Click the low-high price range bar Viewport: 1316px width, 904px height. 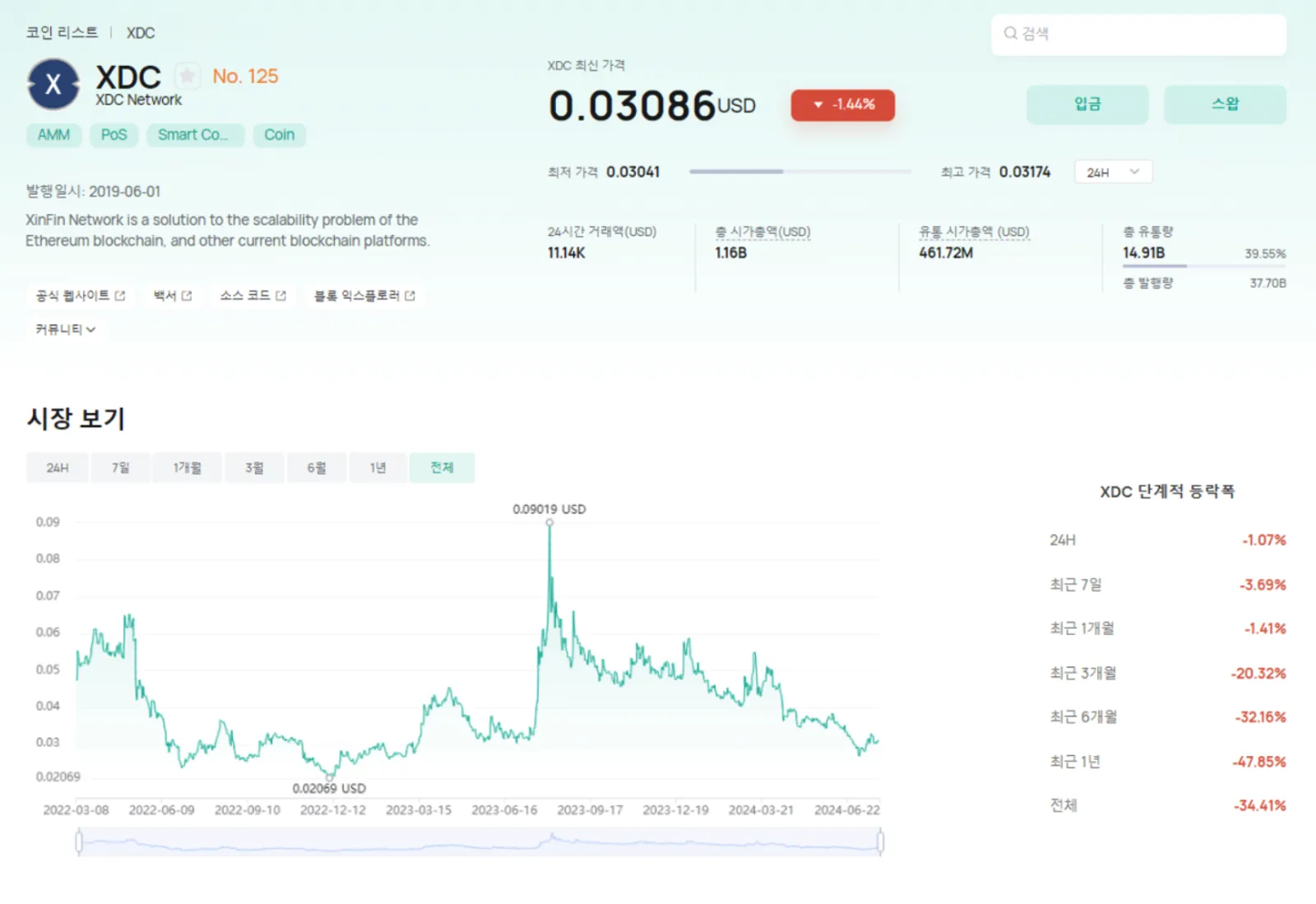(800, 171)
